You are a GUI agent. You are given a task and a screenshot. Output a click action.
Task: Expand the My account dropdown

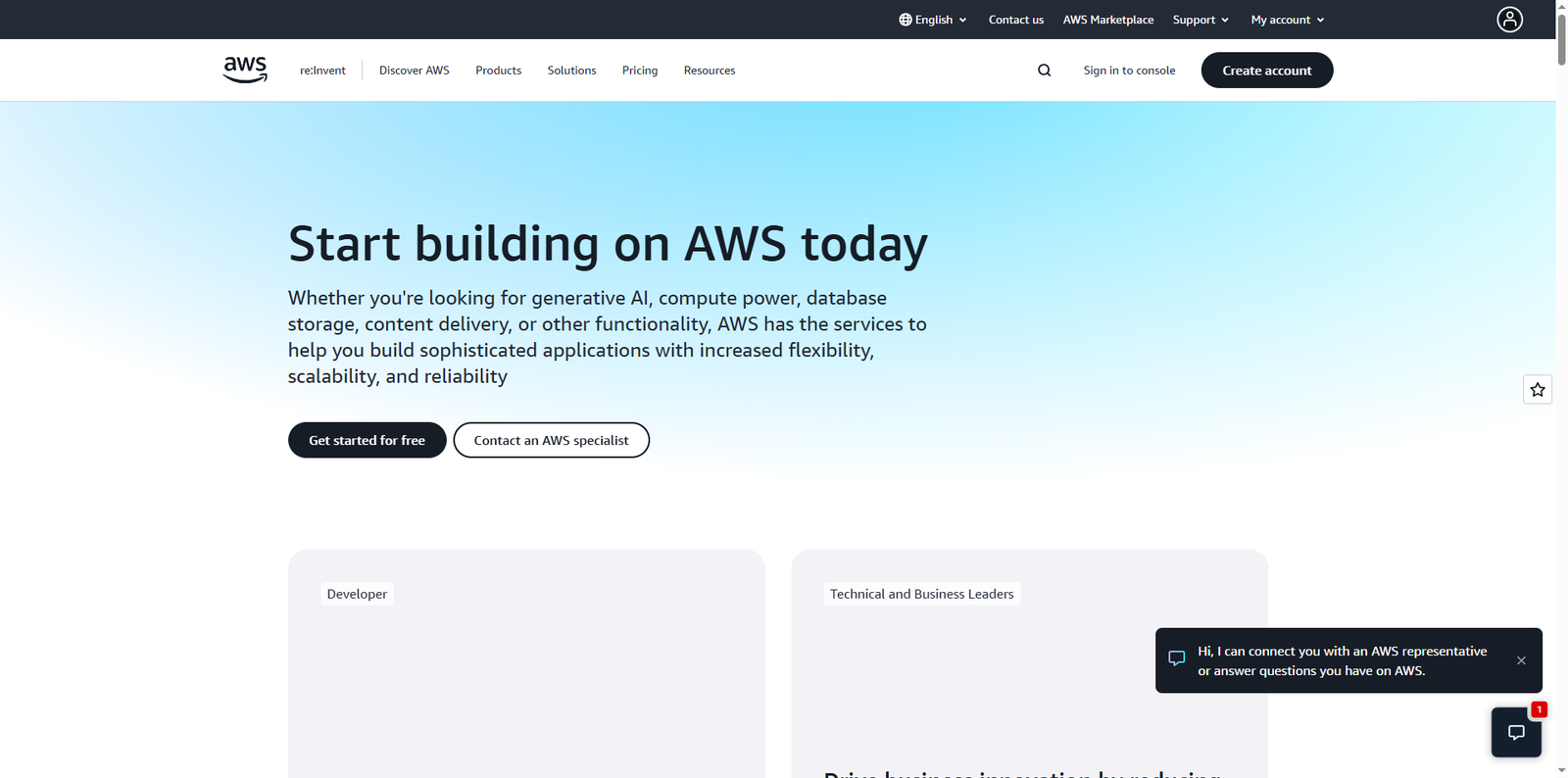(1288, 20)
